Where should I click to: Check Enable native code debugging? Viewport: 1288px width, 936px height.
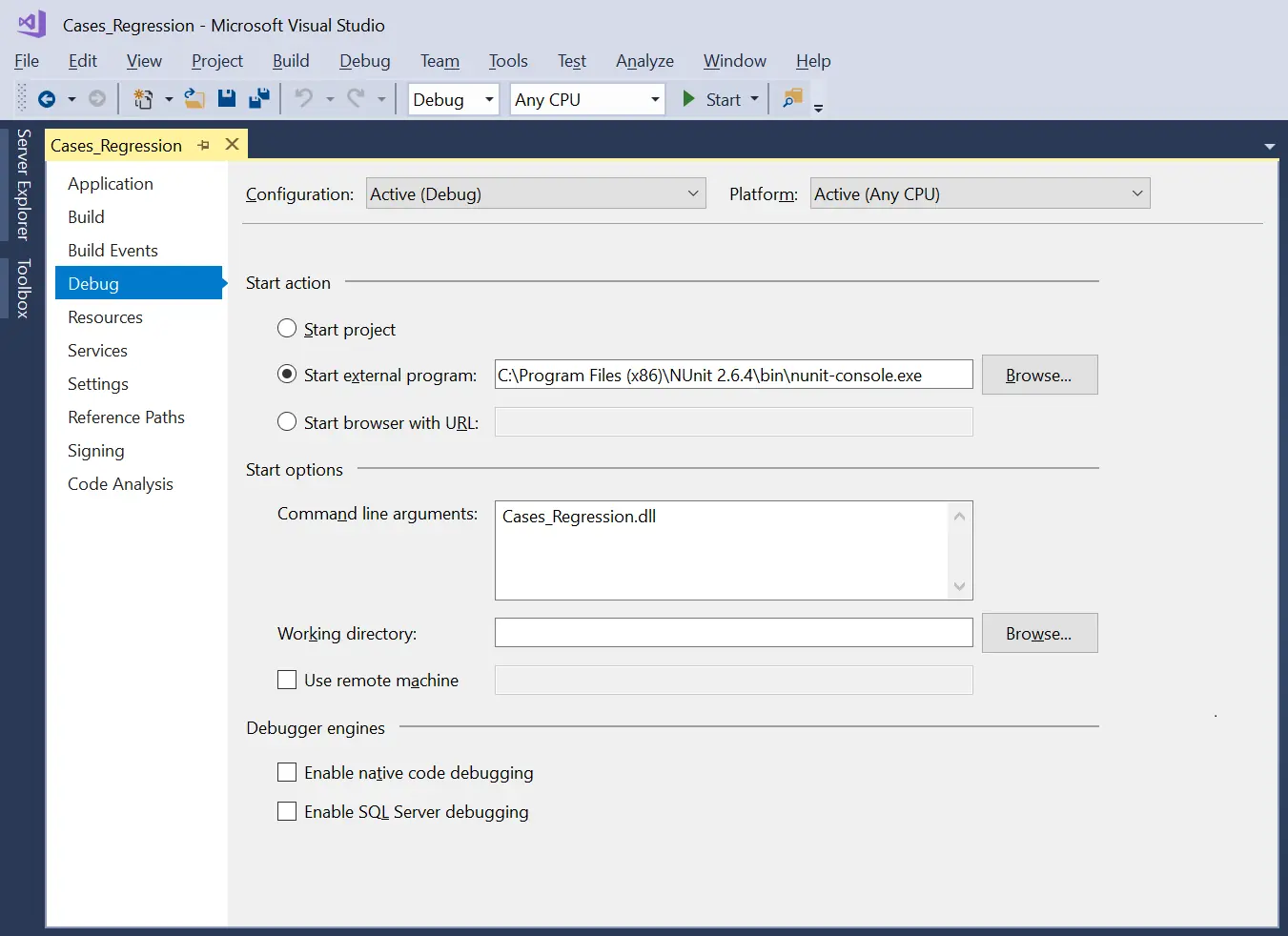point(287,772)
